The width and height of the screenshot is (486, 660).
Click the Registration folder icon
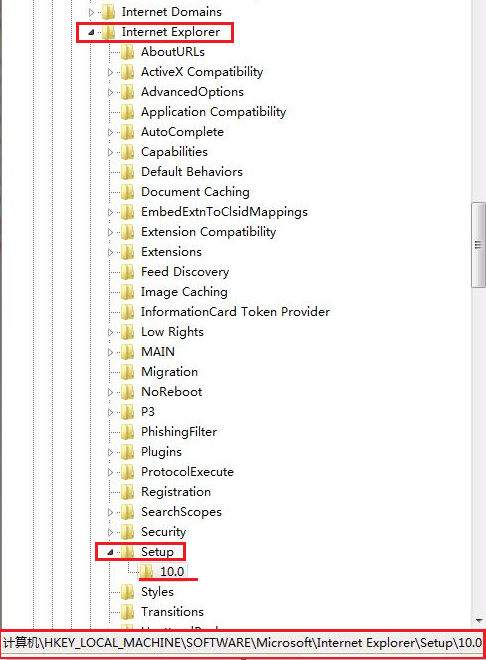[127, 492]
